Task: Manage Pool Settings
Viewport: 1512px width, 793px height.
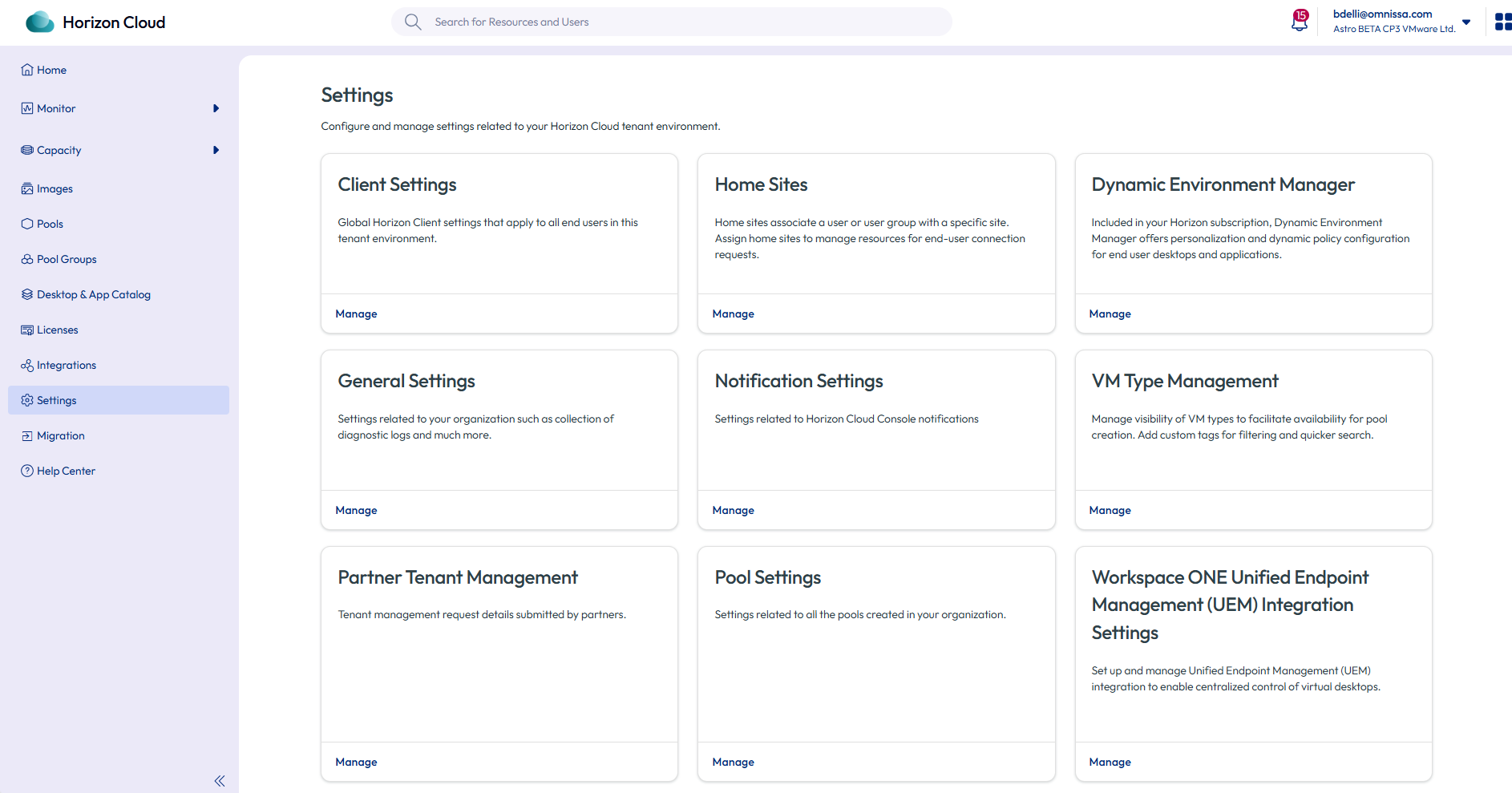Action: 733,762
